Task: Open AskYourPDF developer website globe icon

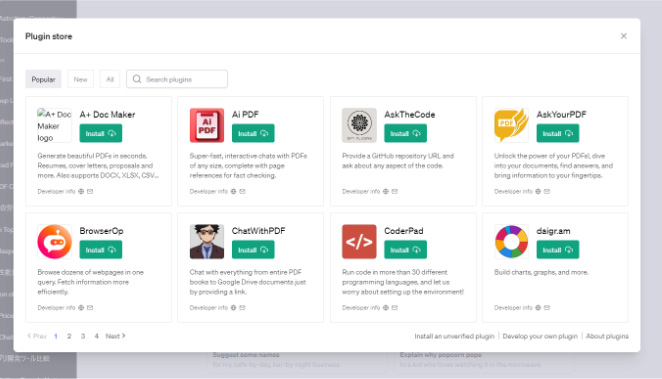Action: click(x=538, y=192)
